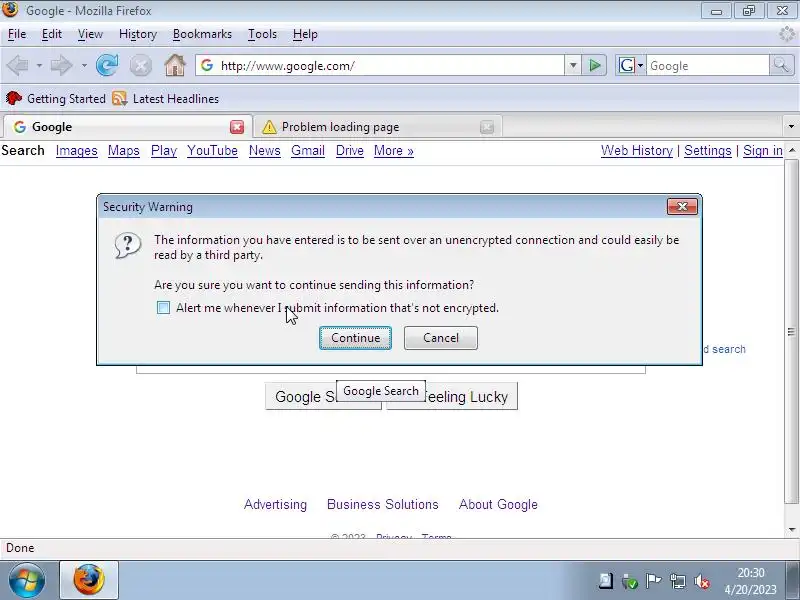Click the I'm Feeling Lucky button
This screenshot has width=800, height=600.
coord(471,396)
